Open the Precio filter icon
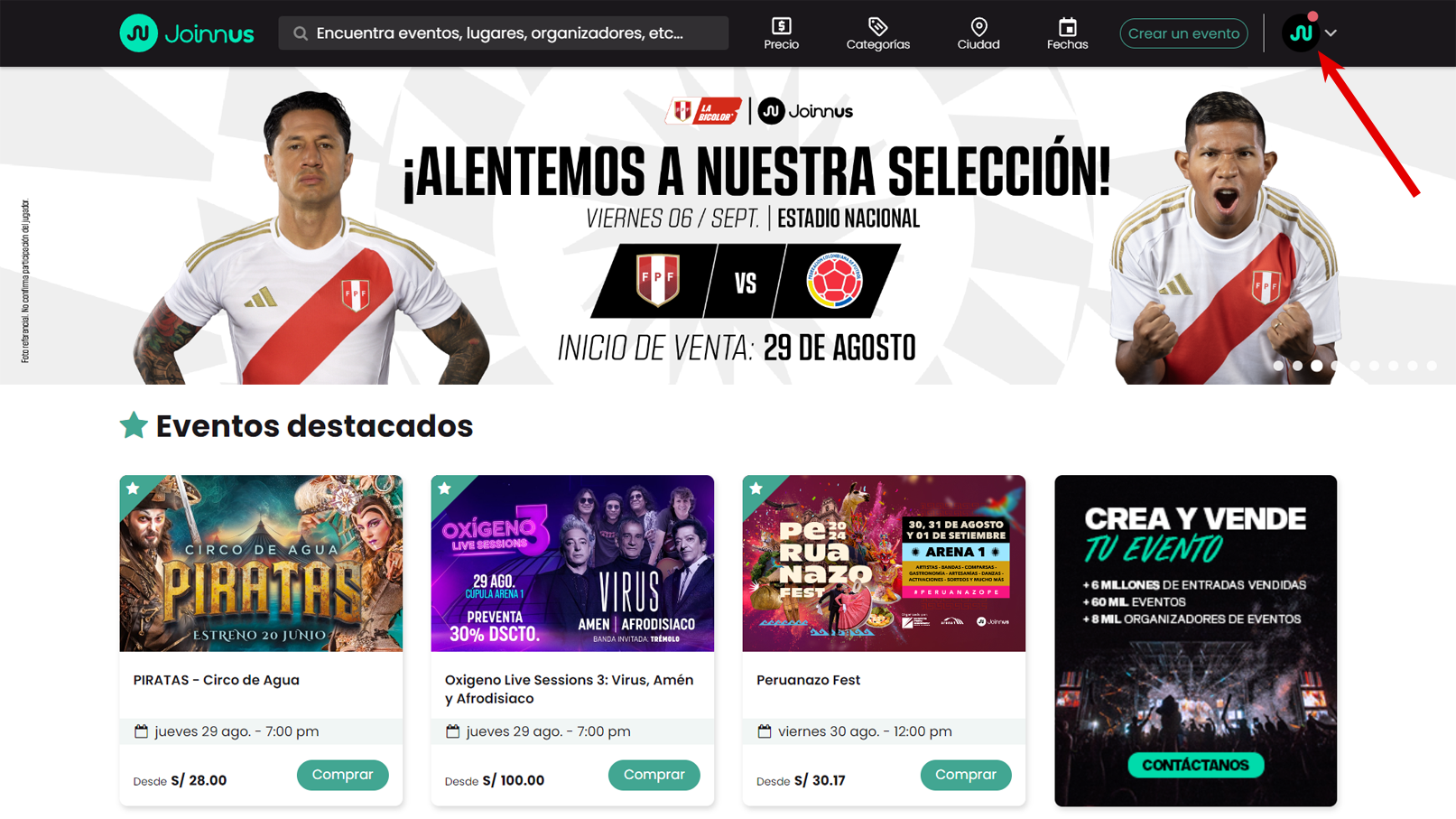Image resolution: width=1456 pixels, height=819 pixels. tap(781, 26)
